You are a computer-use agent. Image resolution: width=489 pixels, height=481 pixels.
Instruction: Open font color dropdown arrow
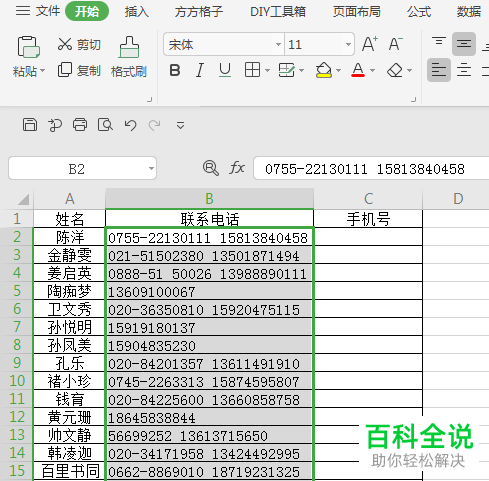pos(373,71)
